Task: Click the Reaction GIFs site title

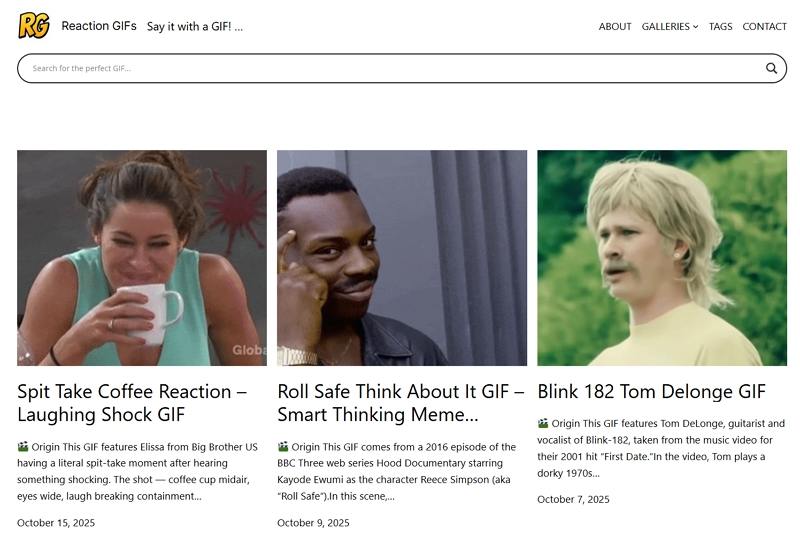Action: 99,26
